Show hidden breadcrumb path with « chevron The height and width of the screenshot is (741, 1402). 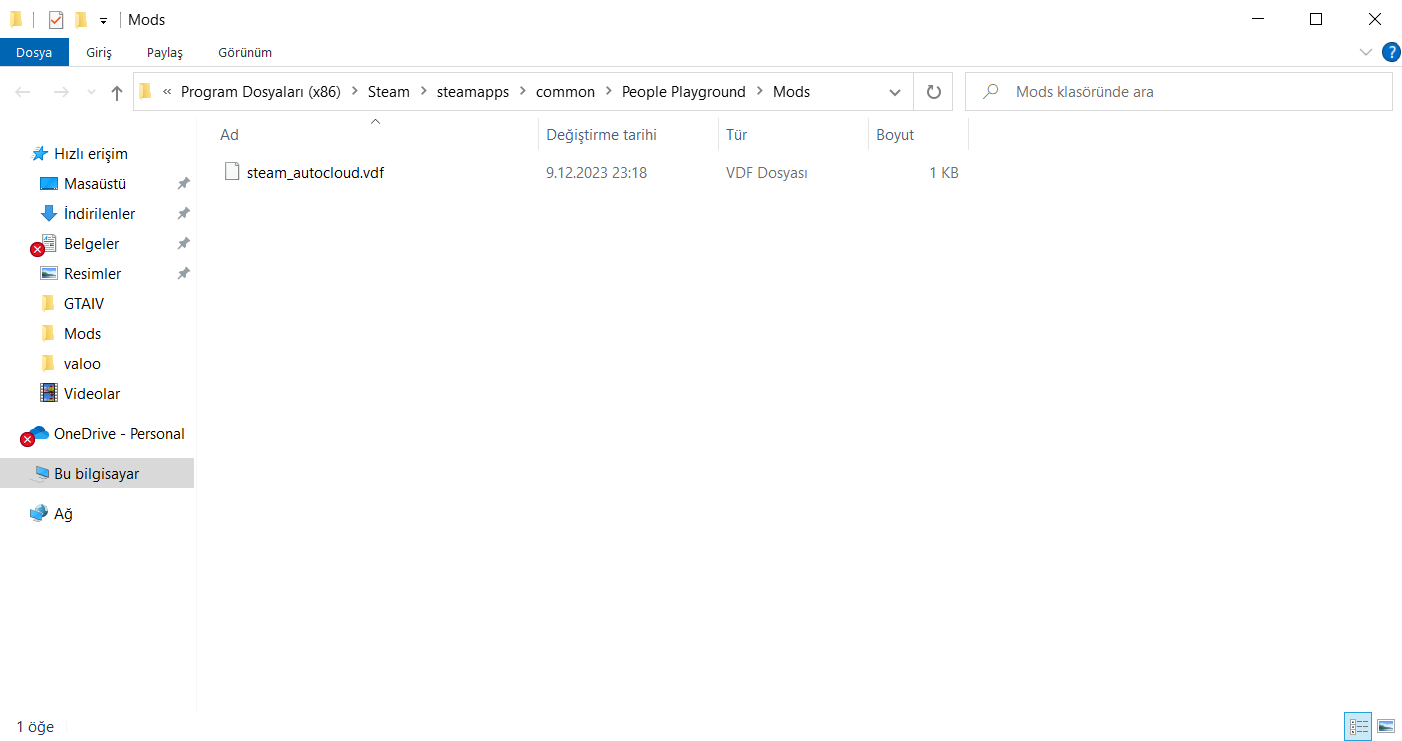click(x=167, y=92)
